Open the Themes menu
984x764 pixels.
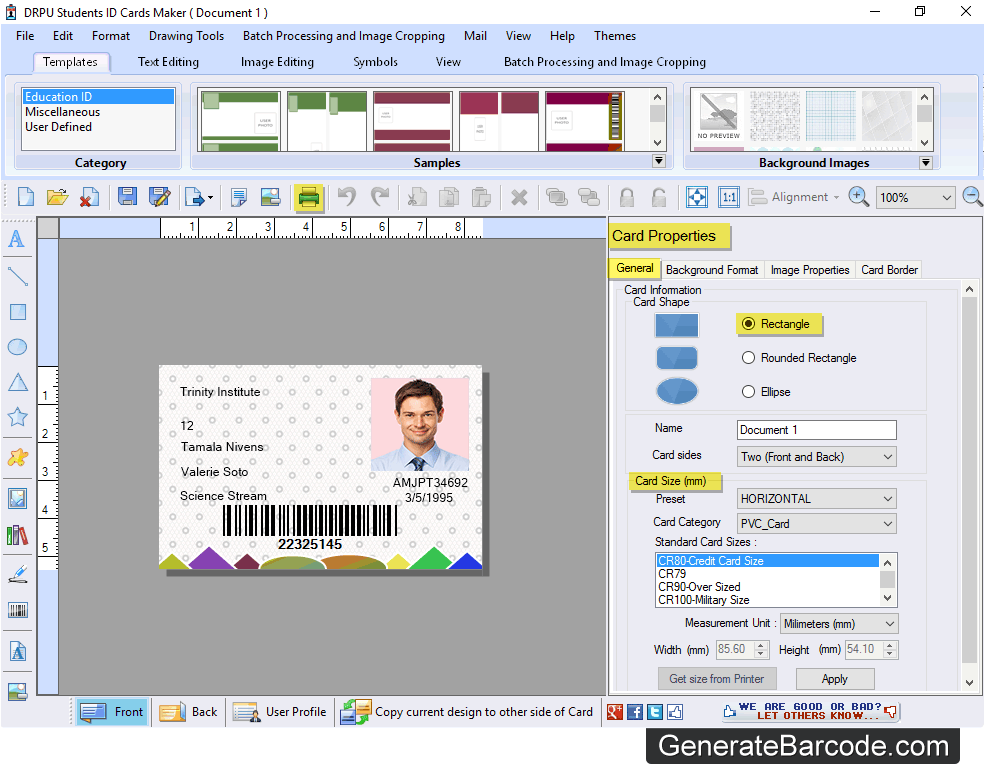[x=615, y=36]
